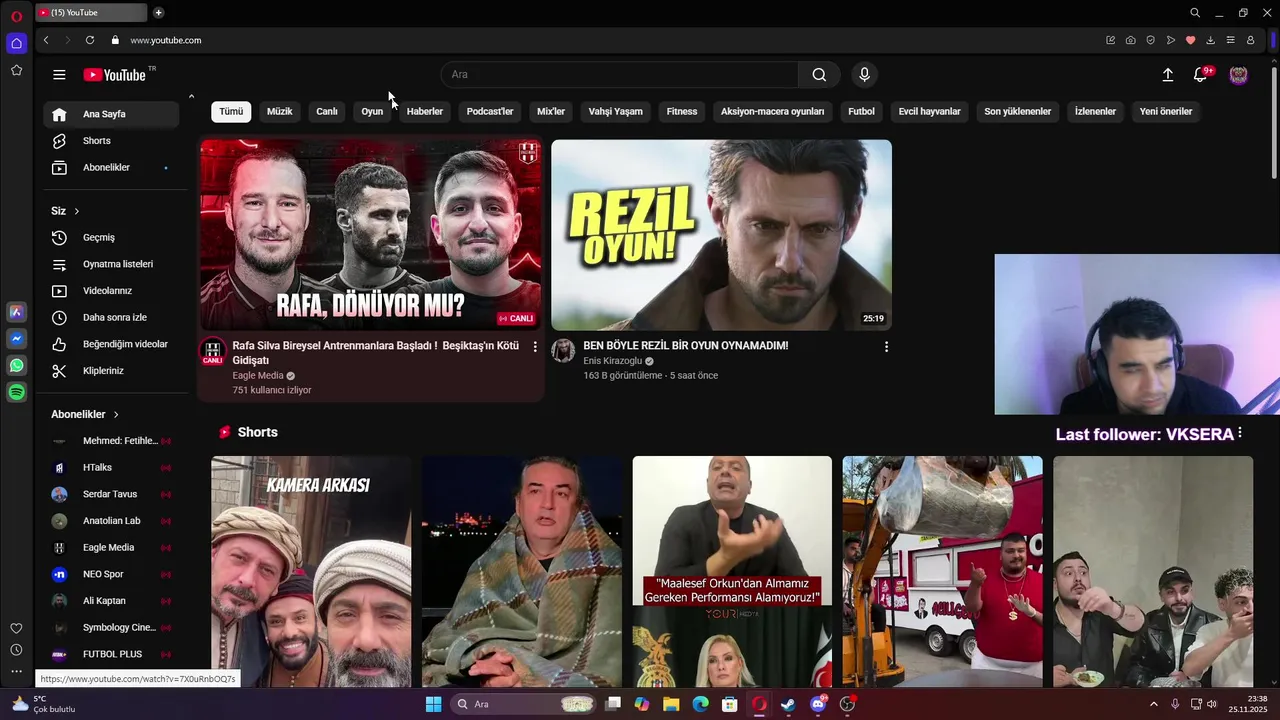Open Opera sidebar Messenger icon
The height and width of the screenshot is (720, 1280).
point(16,339)
